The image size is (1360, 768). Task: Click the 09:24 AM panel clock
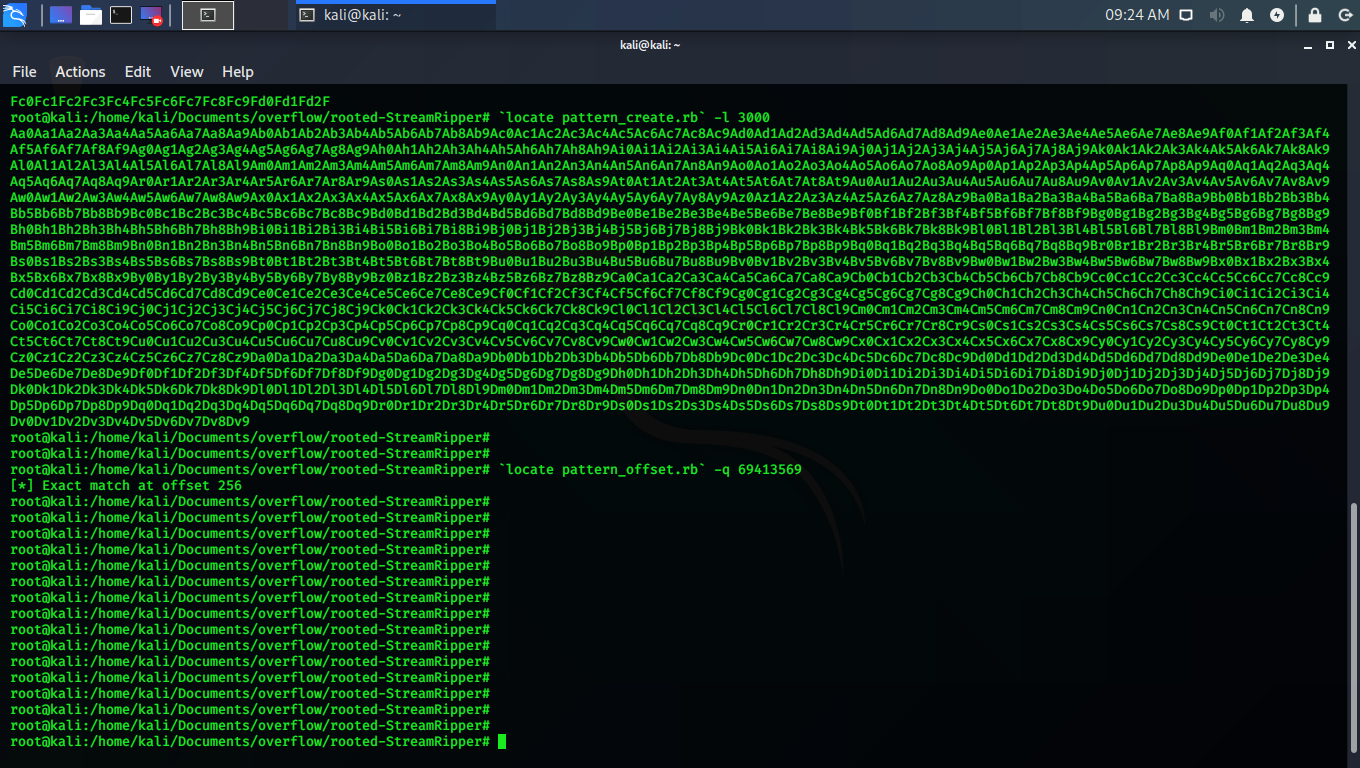(x=1137, y=15)
